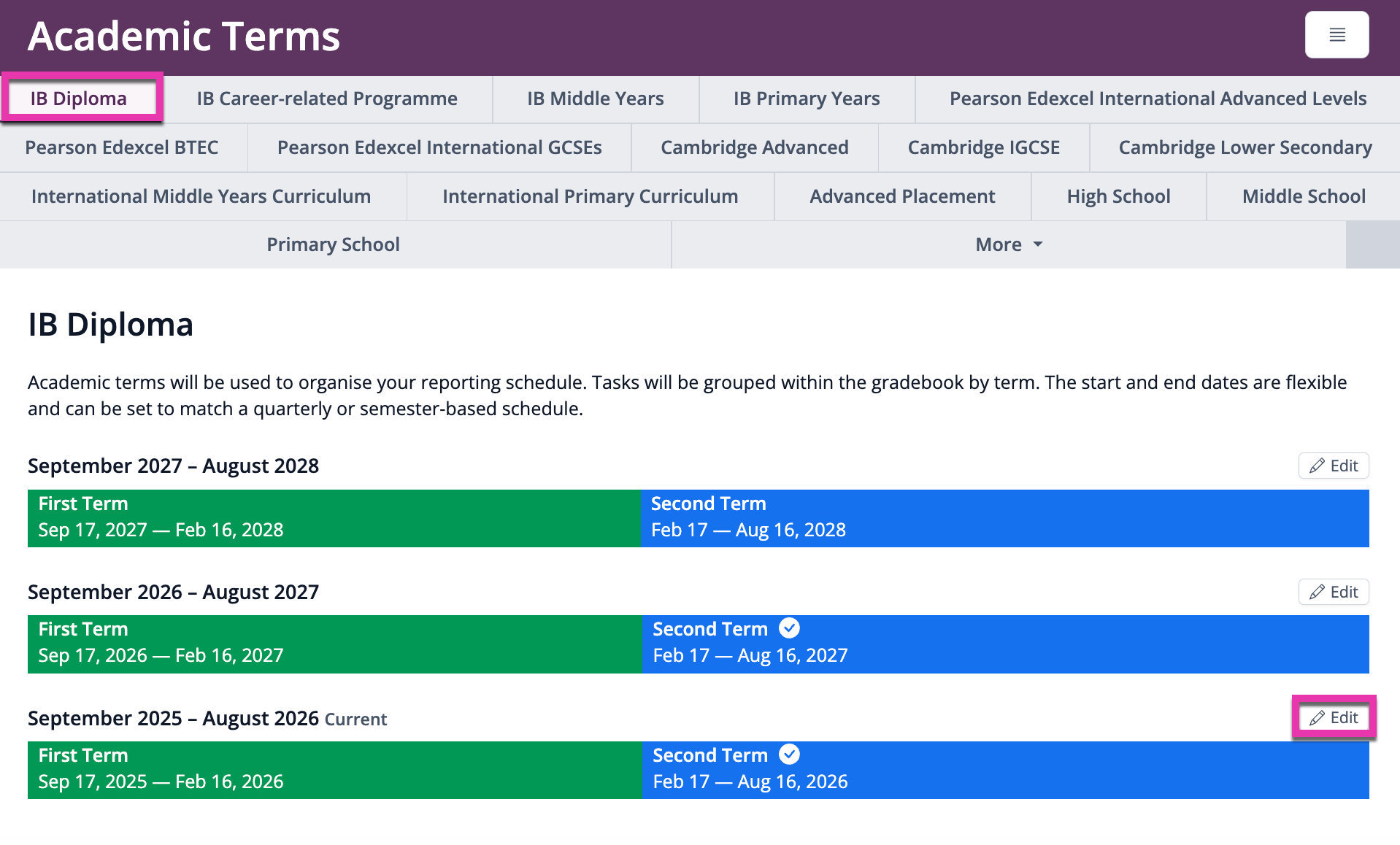Go to IB Primary Years tab

807,99
